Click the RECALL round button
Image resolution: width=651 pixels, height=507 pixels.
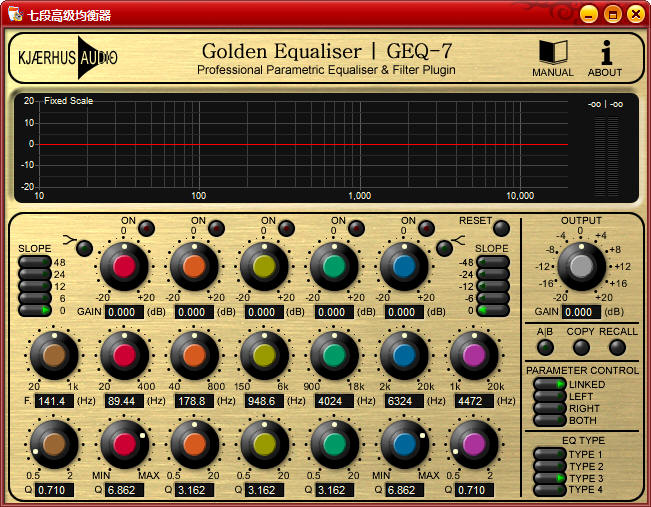617,348
